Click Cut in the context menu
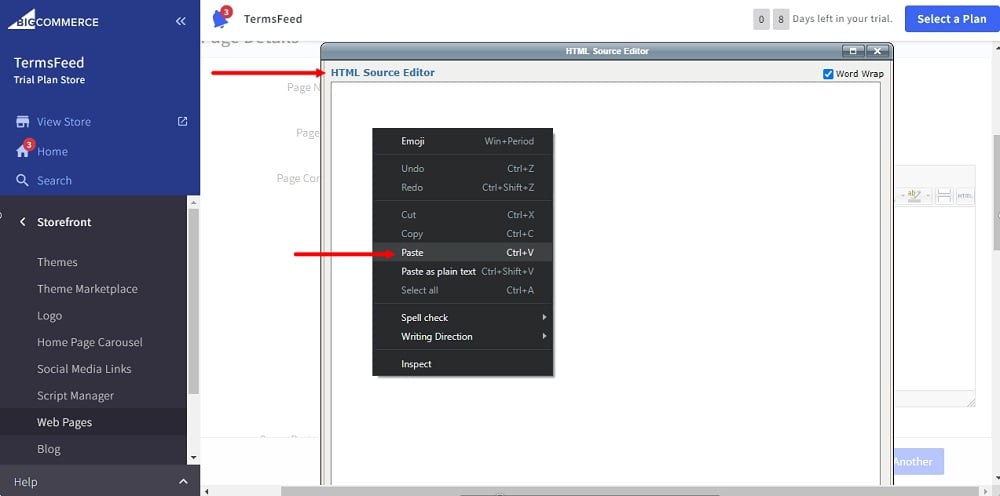 point(462,215)
